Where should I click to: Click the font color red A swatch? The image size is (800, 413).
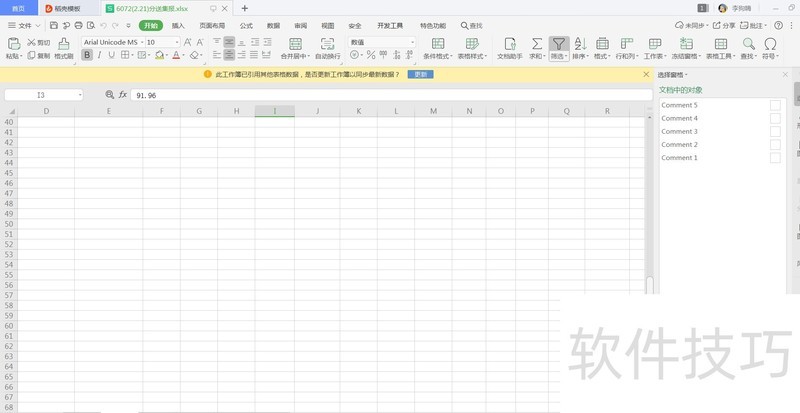[x=176, y=55]
